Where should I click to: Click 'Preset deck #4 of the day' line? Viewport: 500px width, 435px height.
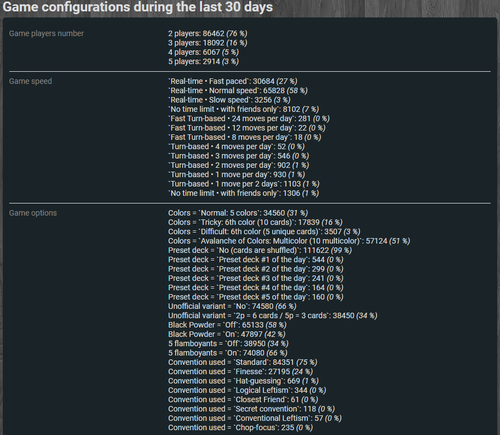(256, 287)
